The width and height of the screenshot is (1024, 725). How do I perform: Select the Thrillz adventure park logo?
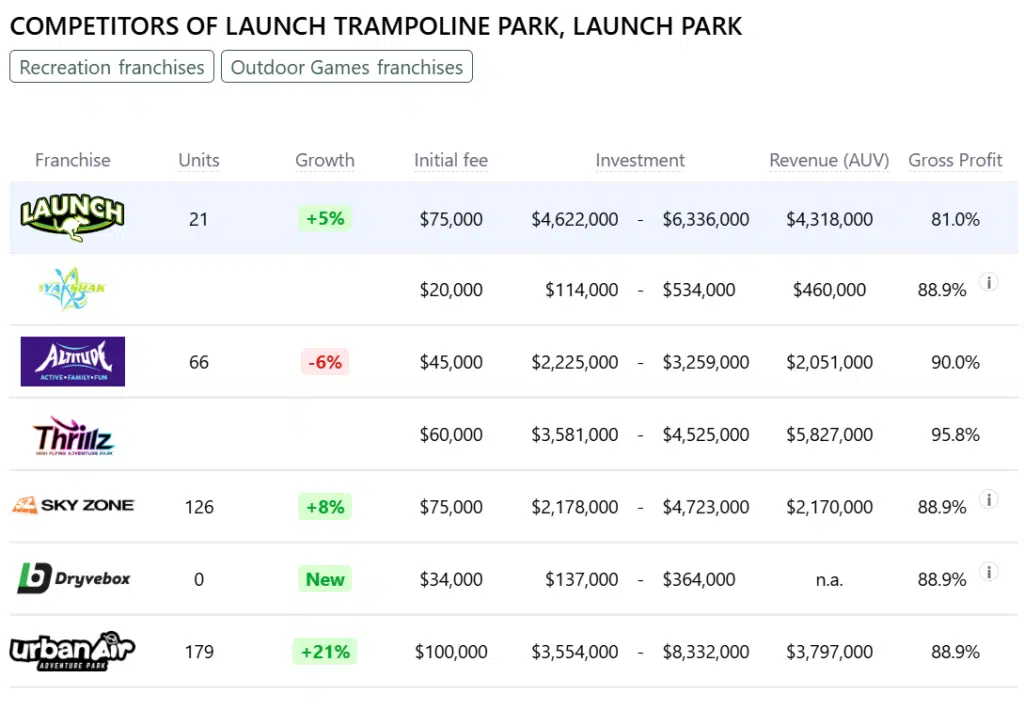pos(72,435)
